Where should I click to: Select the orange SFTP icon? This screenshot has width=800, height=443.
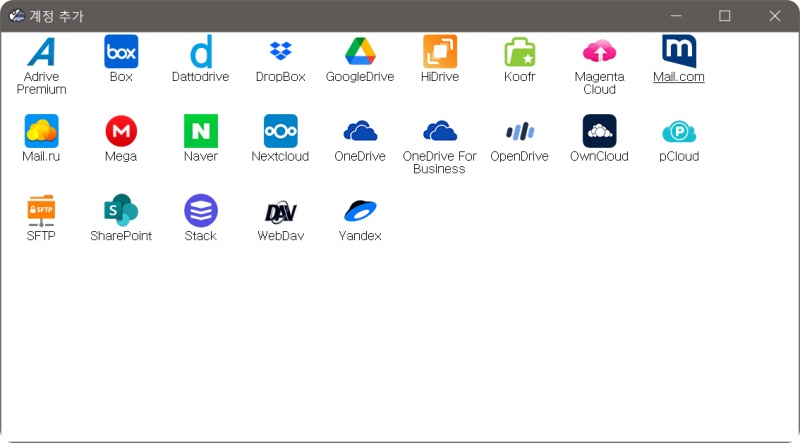41,211
